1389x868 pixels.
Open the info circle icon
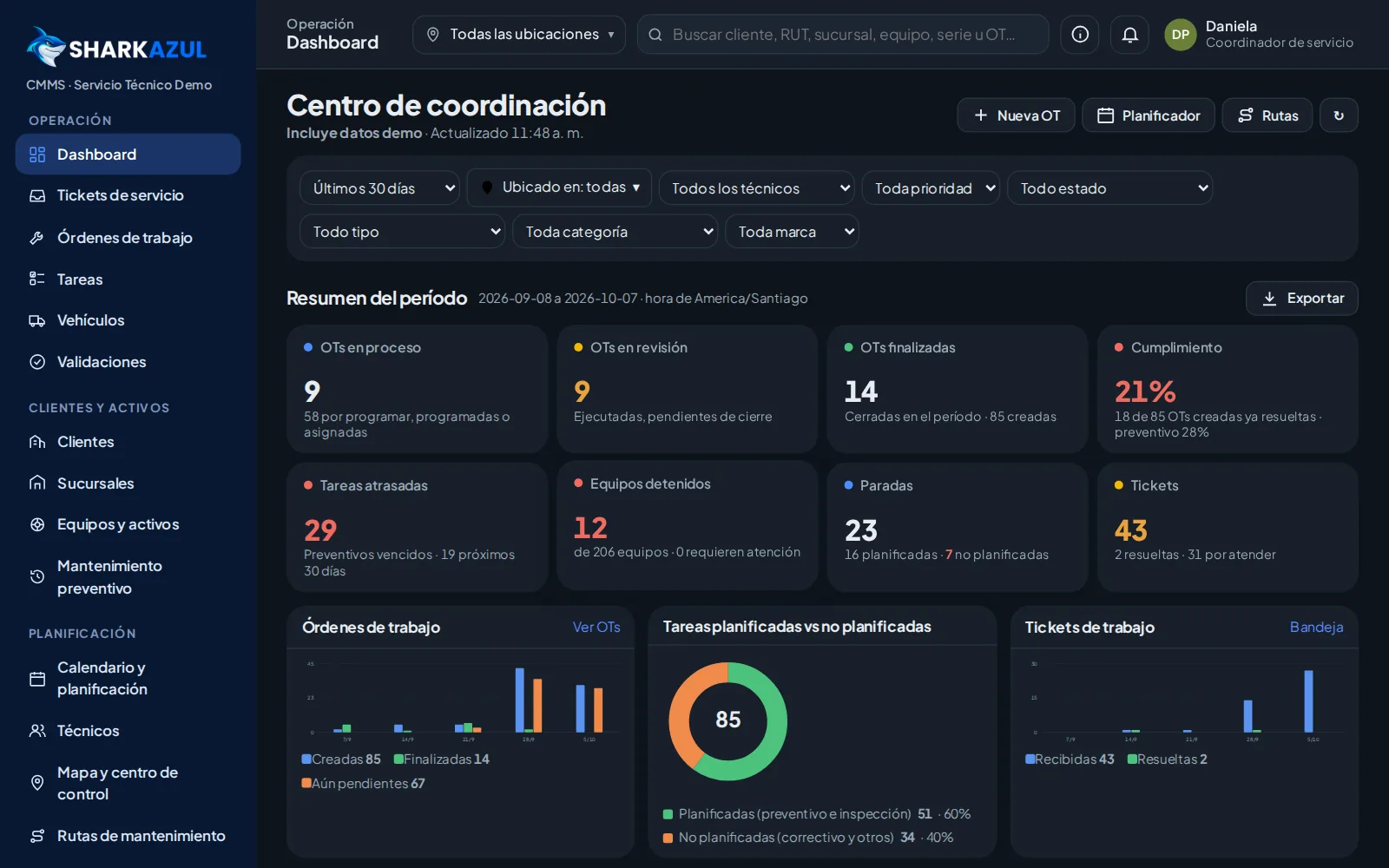coord(1080,35)
